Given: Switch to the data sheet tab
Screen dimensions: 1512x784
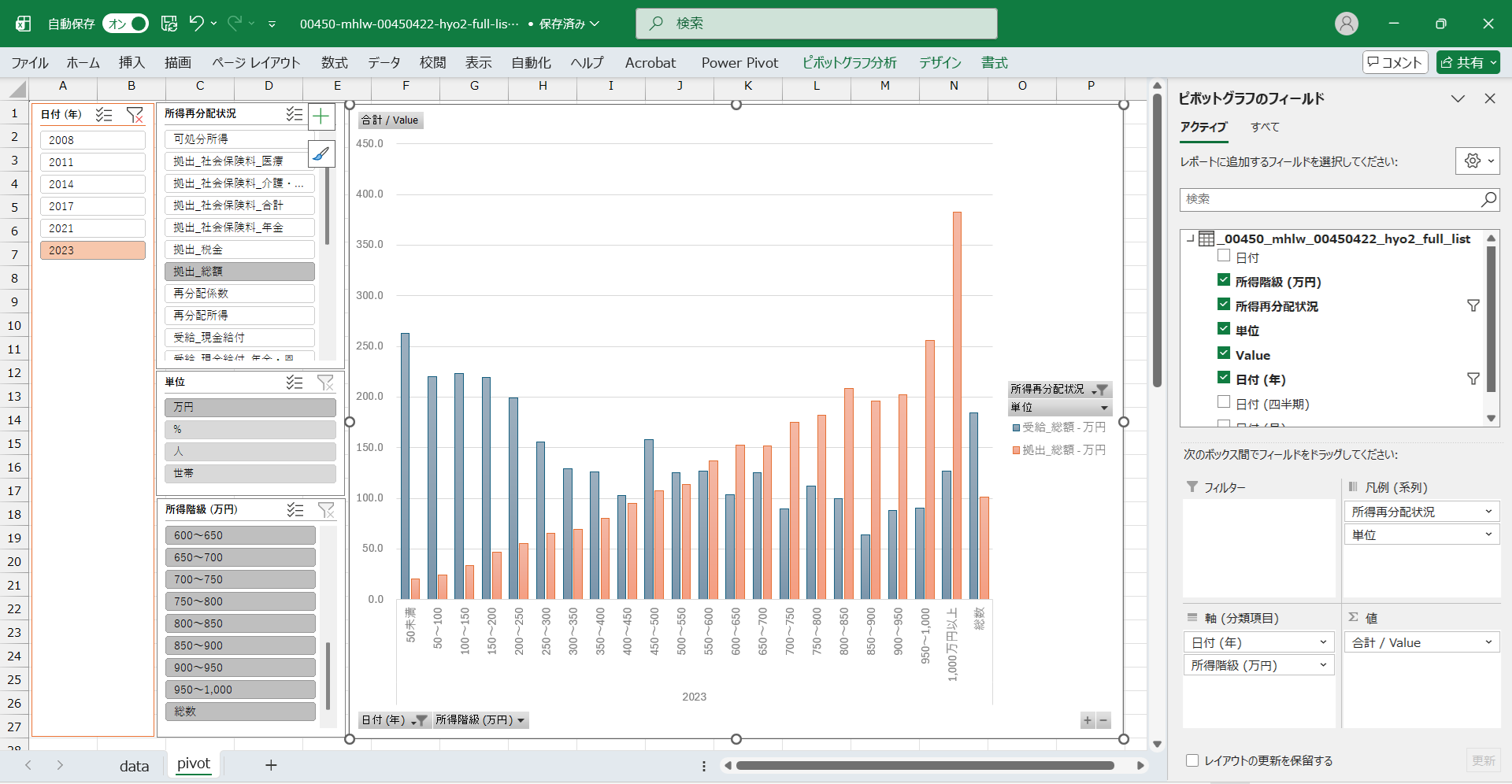Looking at the screenshot, I should point(134,766).
